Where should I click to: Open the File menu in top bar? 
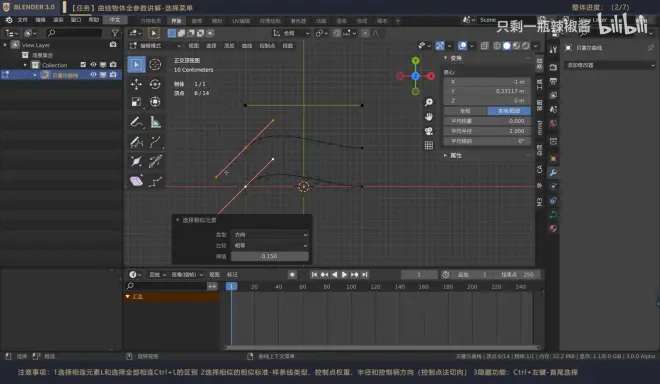pos(22,20)
